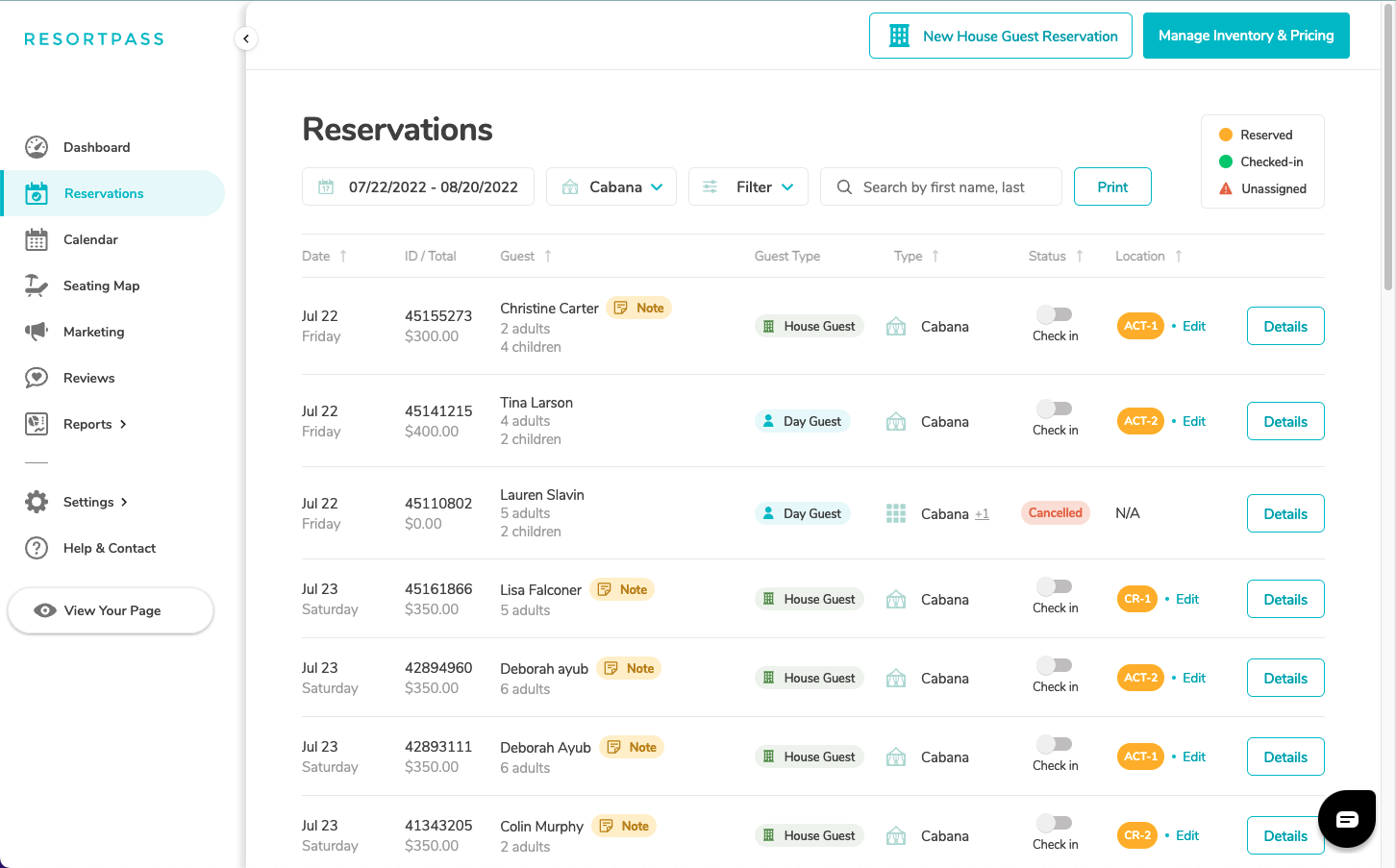Open Details for Lauren Slavin
1396x868 pixels.
(1285, 513)
